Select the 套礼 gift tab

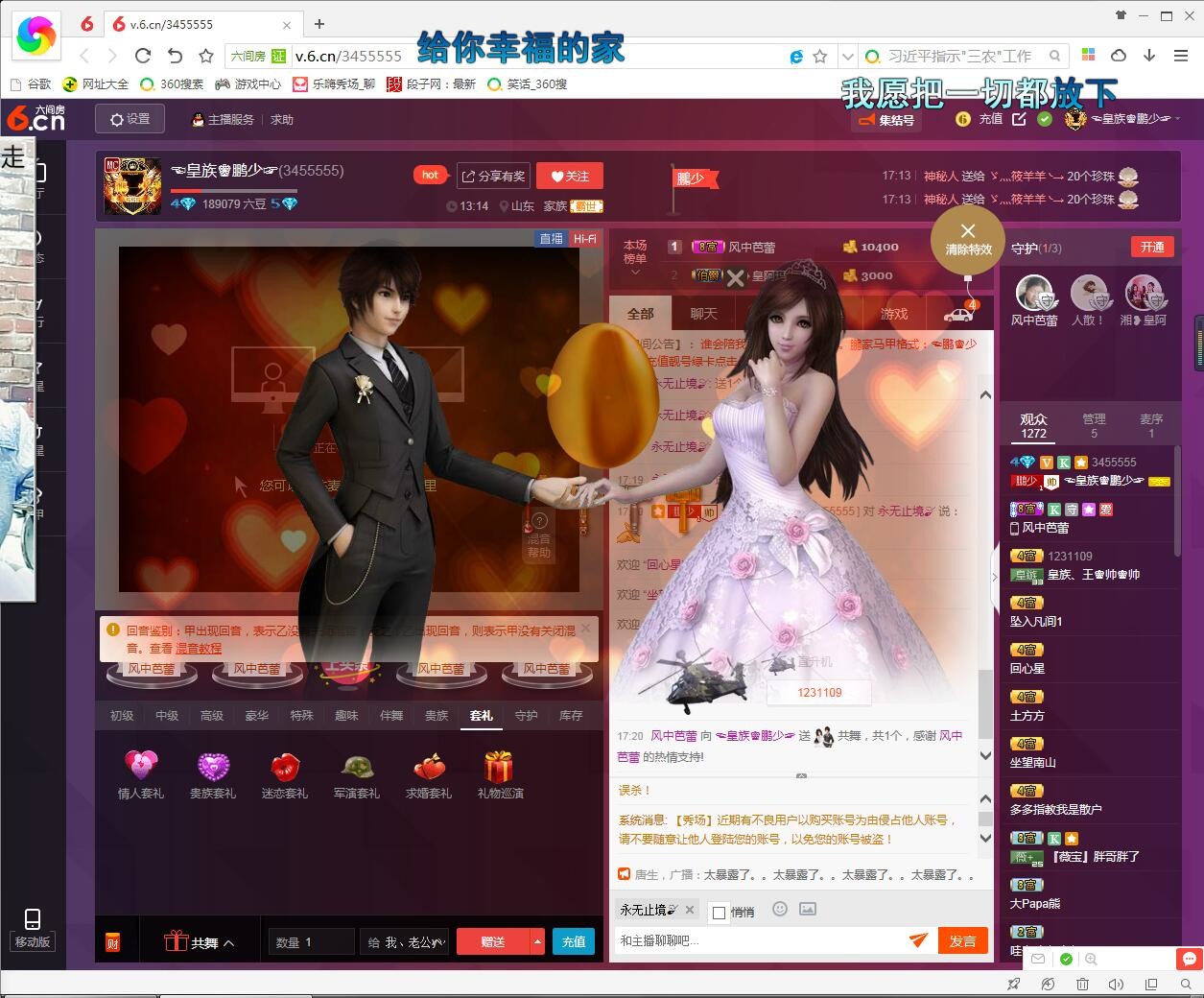481,715
